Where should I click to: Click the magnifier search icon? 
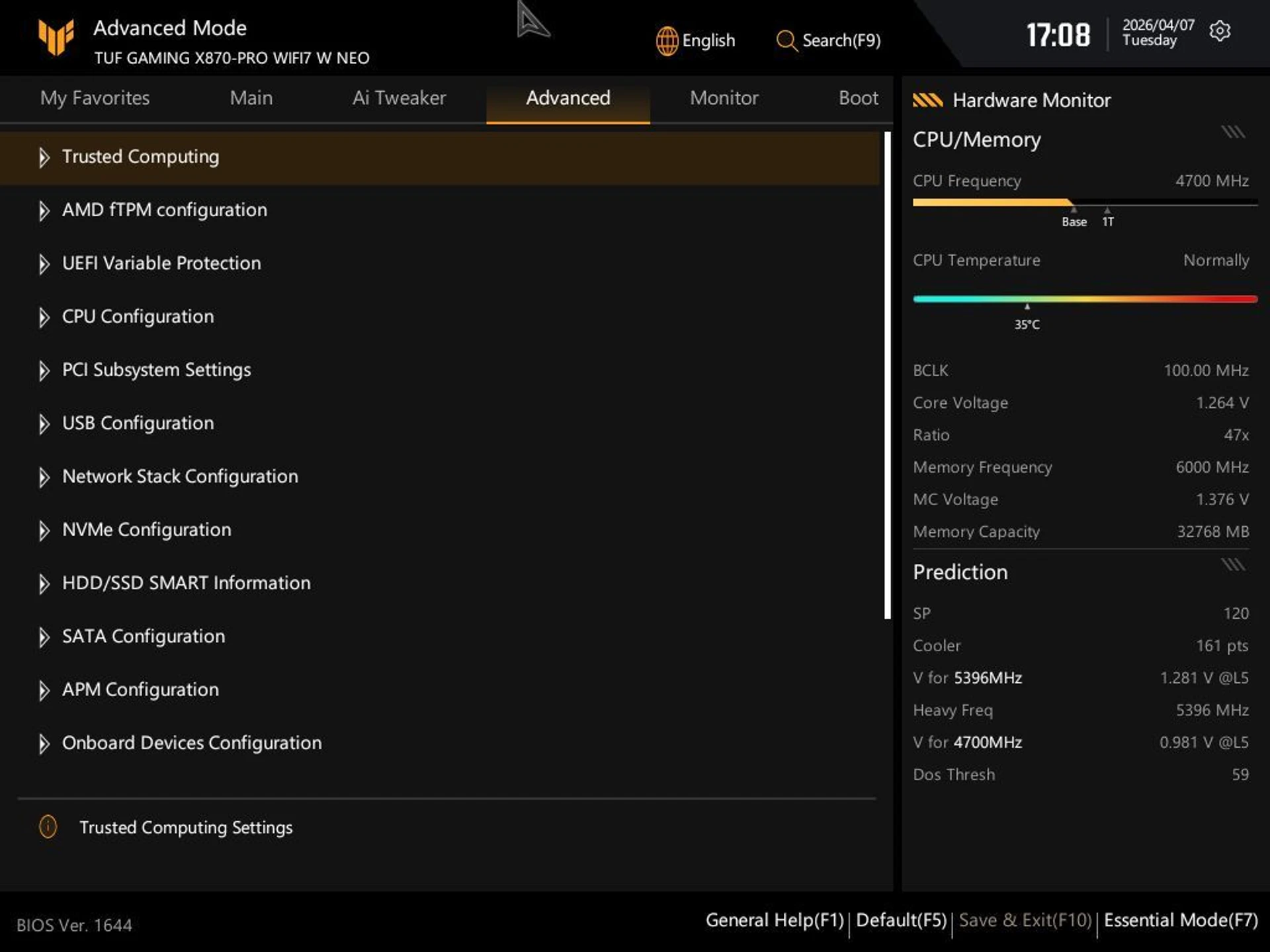point(786,41)
